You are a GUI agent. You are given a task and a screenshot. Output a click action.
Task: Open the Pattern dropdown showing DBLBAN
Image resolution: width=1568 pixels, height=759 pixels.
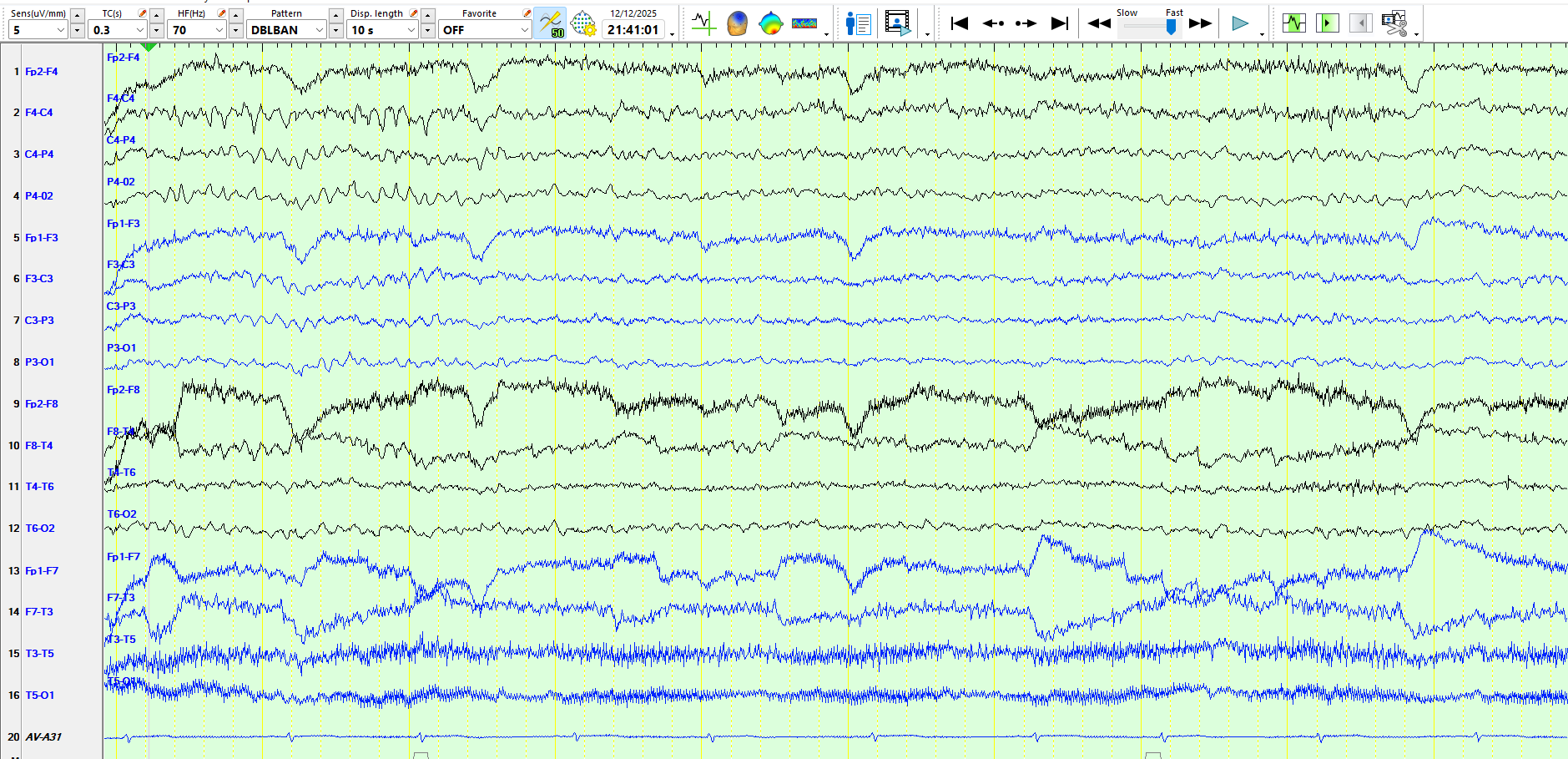[x=286, y=30]
